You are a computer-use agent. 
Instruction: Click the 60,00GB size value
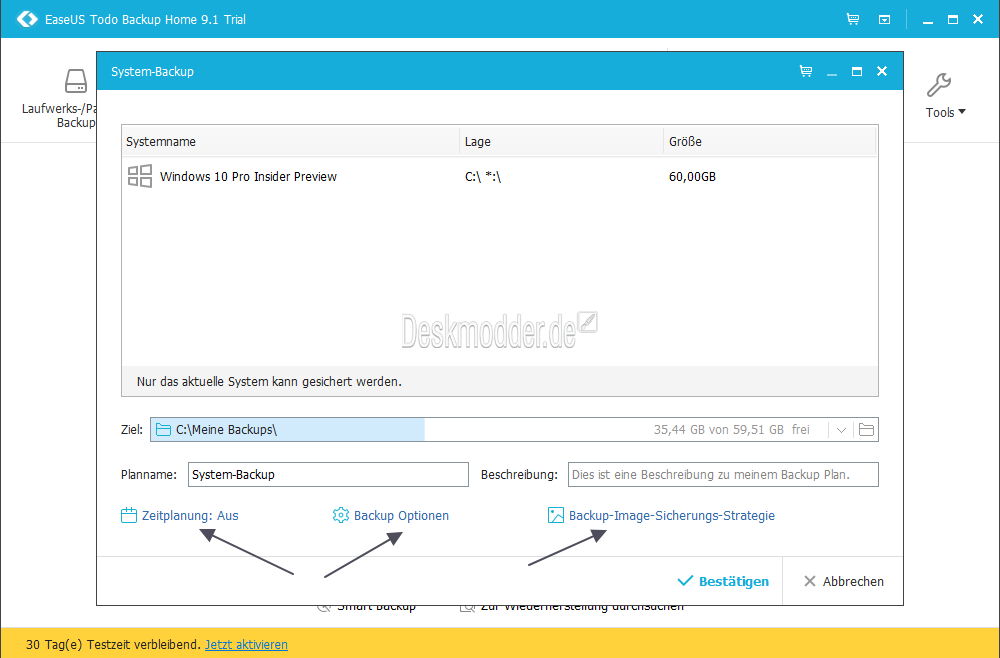point(692,177)
